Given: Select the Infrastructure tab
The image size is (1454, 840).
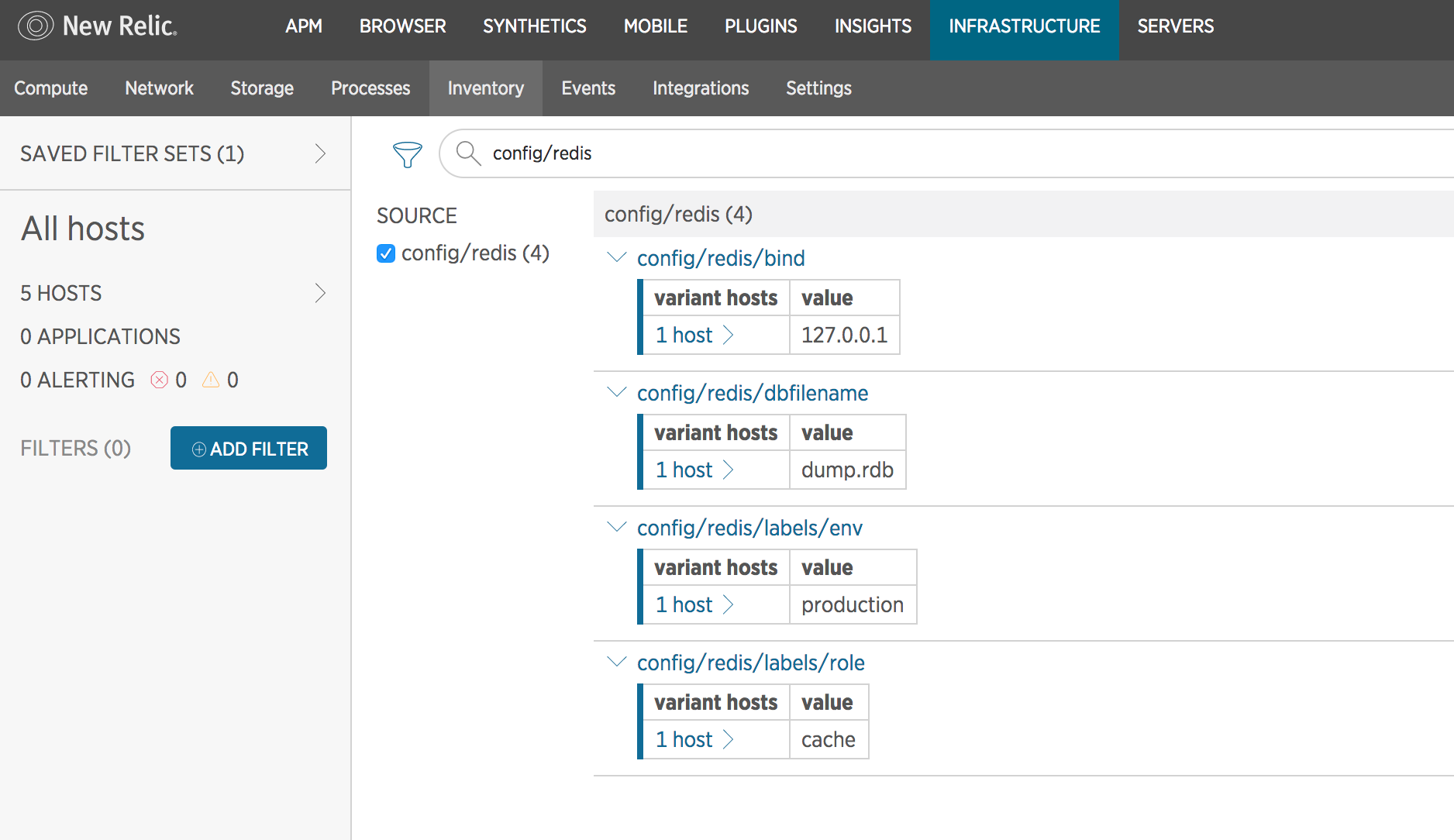Looking at the screenshot, I should pos(1025,29).
